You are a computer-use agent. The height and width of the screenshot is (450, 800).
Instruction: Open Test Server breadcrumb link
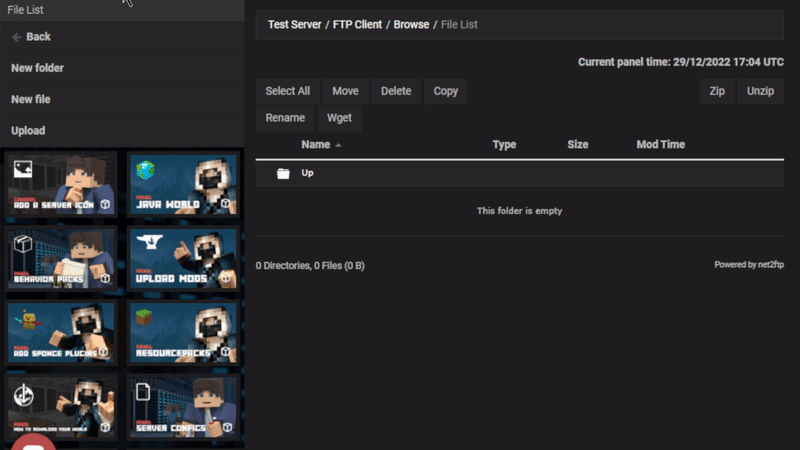tap(294, 24)
